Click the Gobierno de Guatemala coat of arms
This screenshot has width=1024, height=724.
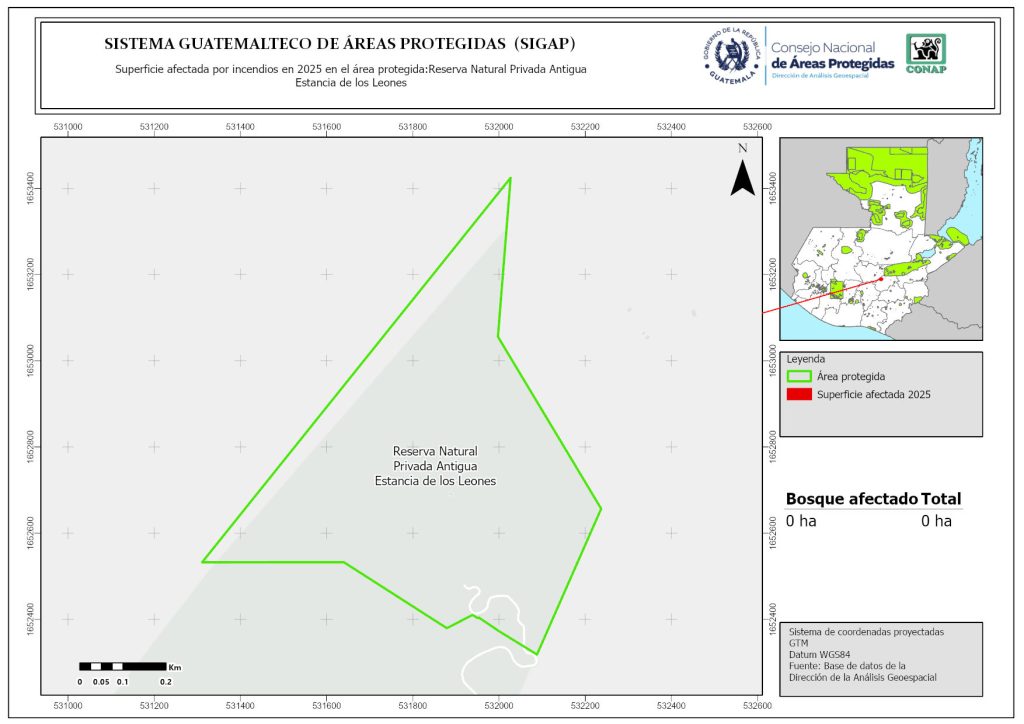pos(733,55)
